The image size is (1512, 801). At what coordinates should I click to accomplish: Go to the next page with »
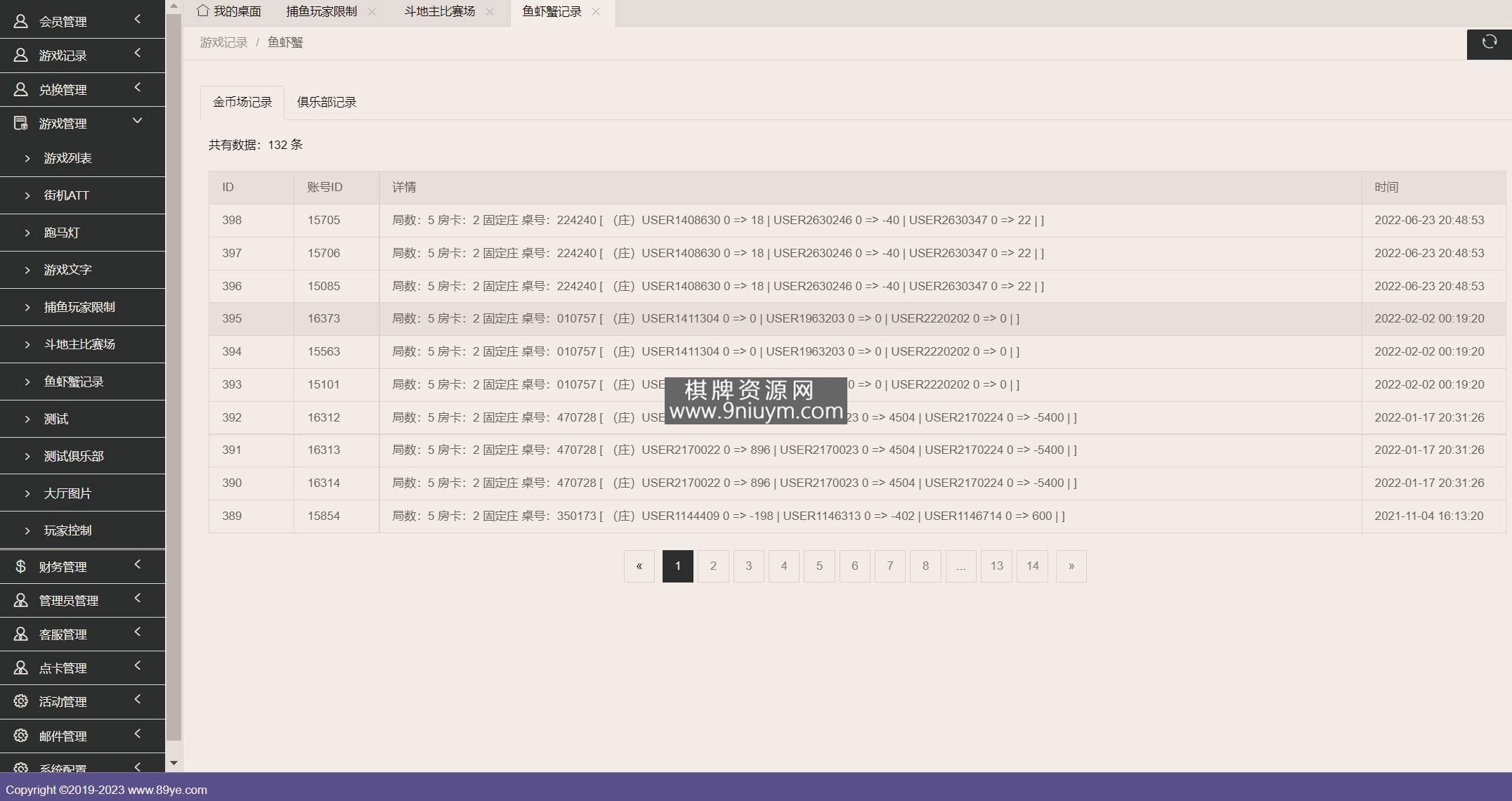point(1071,566)
